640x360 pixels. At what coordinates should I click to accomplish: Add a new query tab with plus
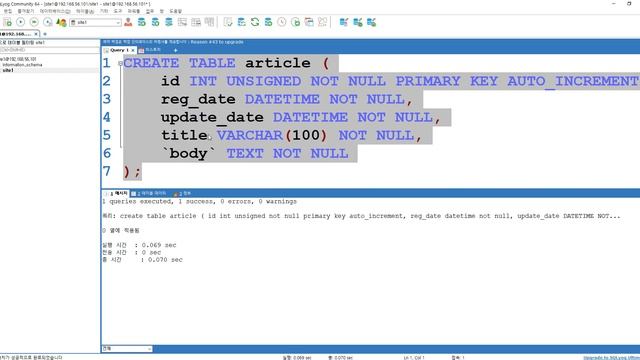tap(176, 50)
